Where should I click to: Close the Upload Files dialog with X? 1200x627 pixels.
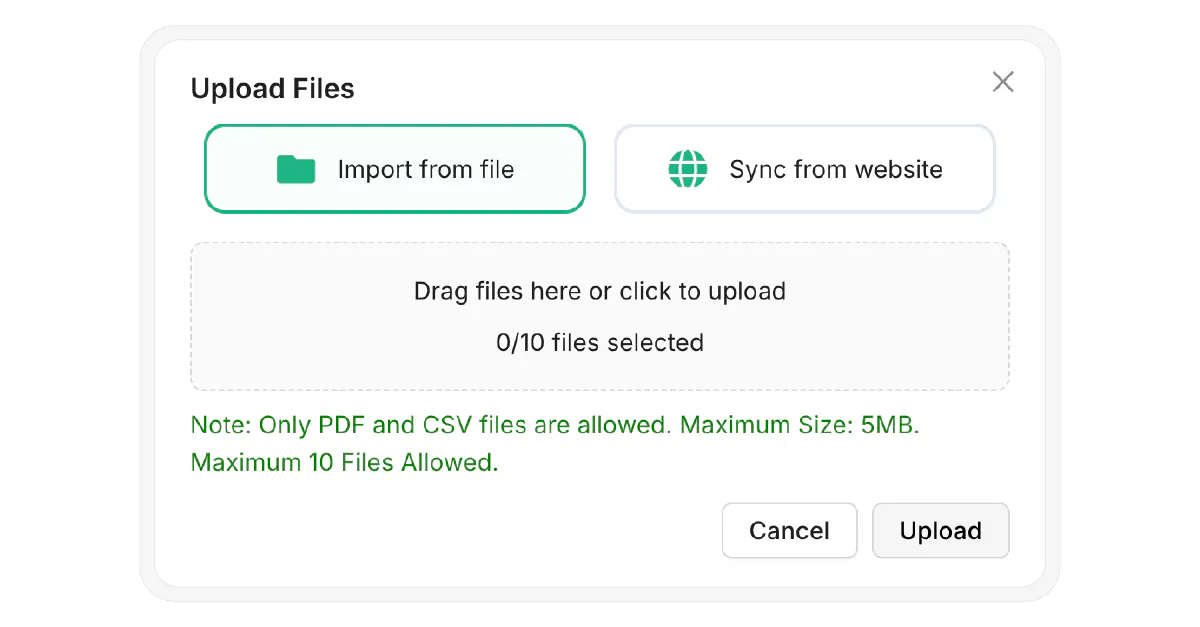pos(1003,82)
